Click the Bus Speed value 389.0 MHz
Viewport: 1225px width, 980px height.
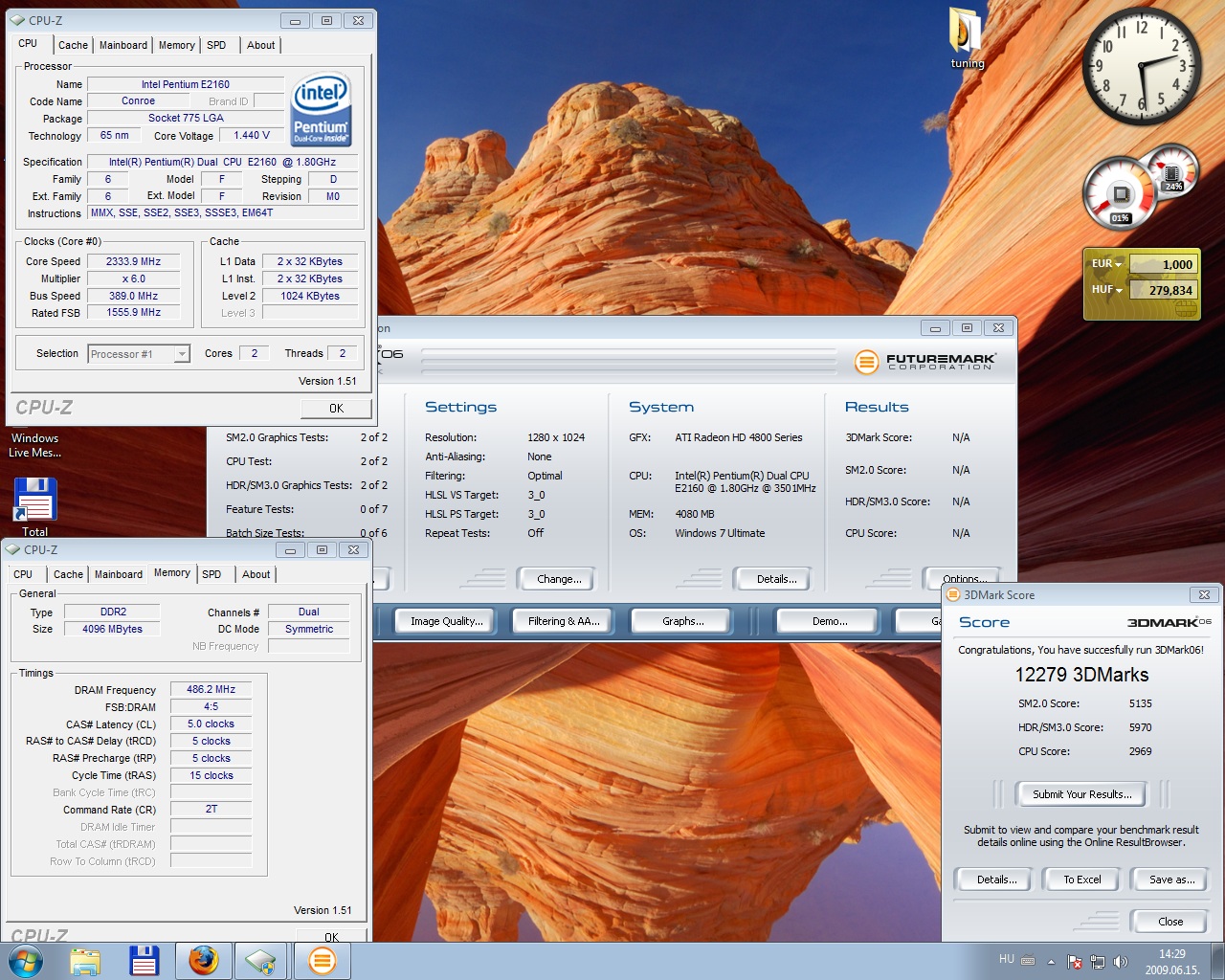(133, 296)
